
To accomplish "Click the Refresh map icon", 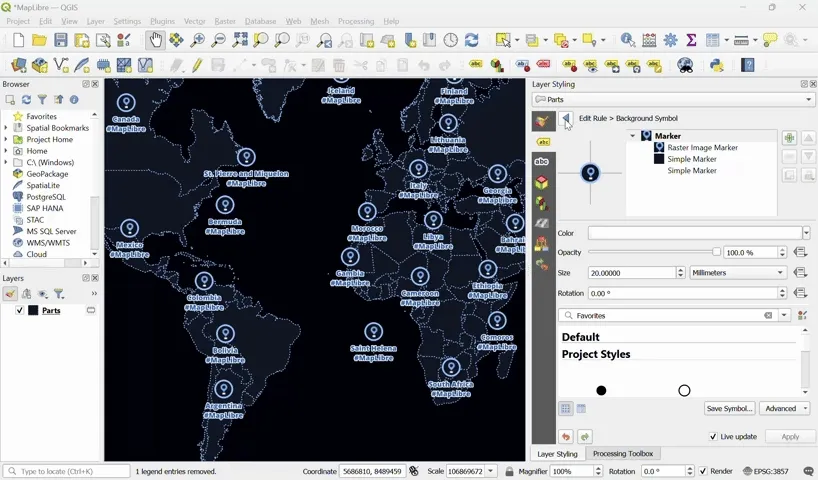I will (x=472, y=40).
